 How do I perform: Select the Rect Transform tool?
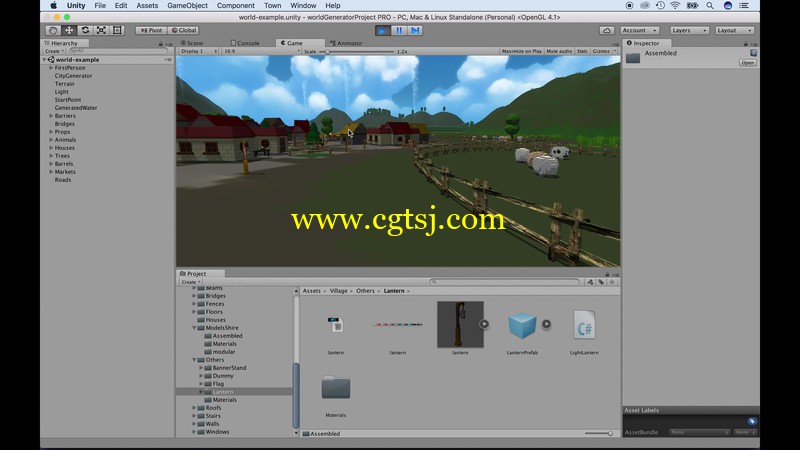tap(117, 30)
